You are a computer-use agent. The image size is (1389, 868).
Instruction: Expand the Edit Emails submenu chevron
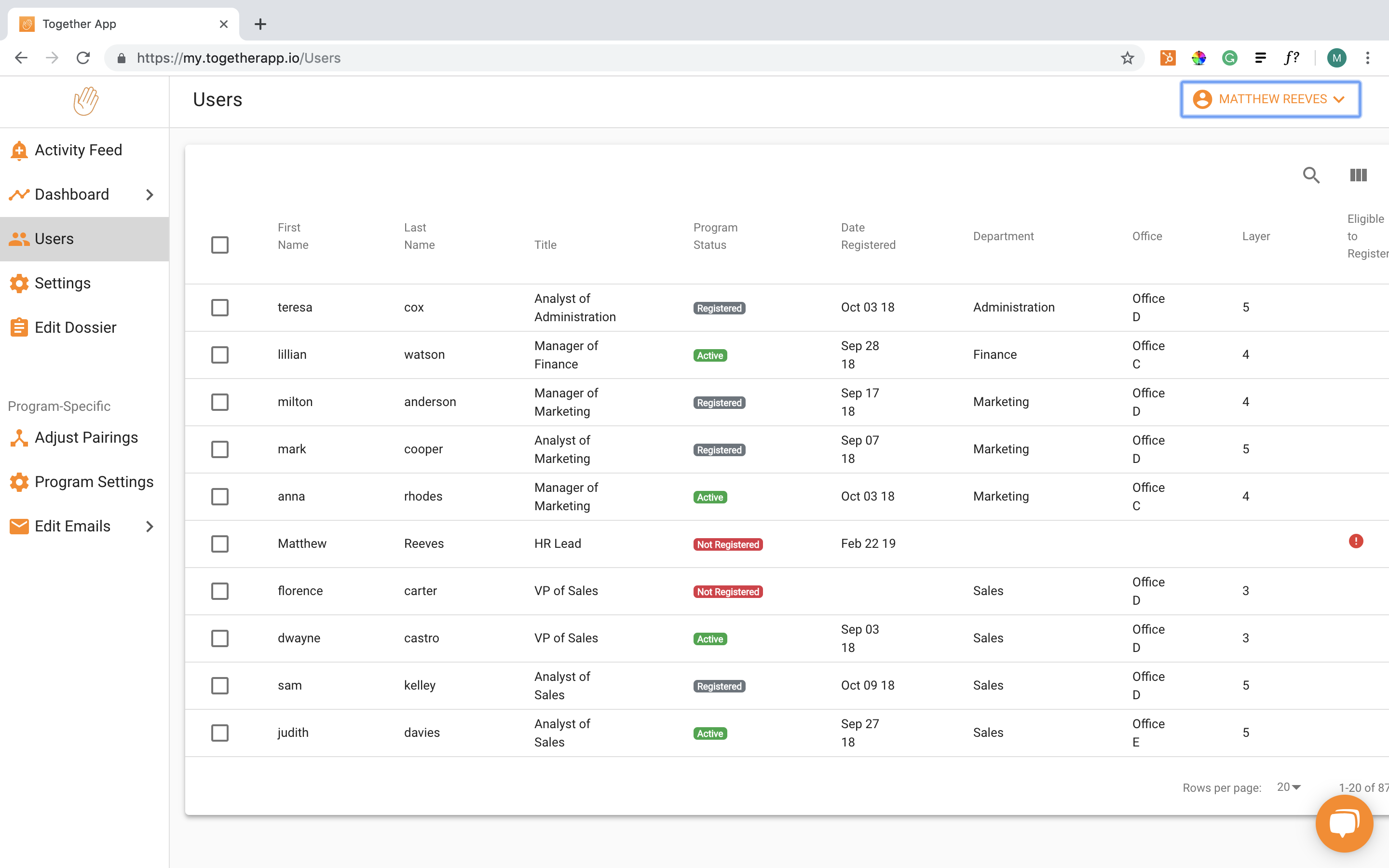click(150, 527)
